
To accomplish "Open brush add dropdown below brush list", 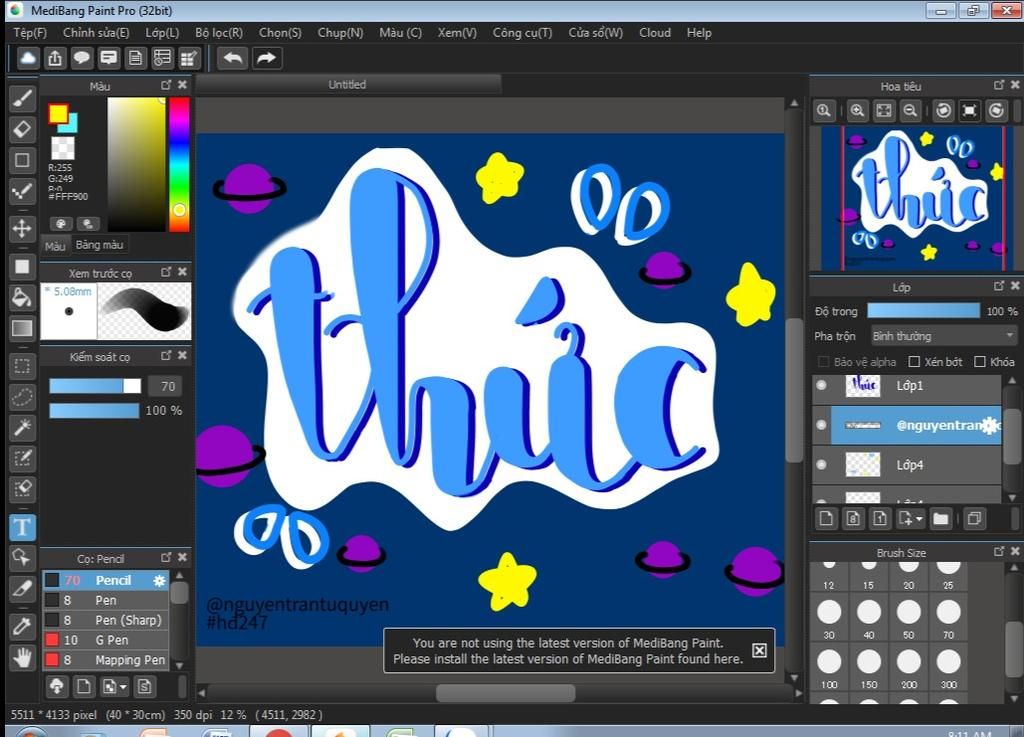I will (x=123, y=687).
